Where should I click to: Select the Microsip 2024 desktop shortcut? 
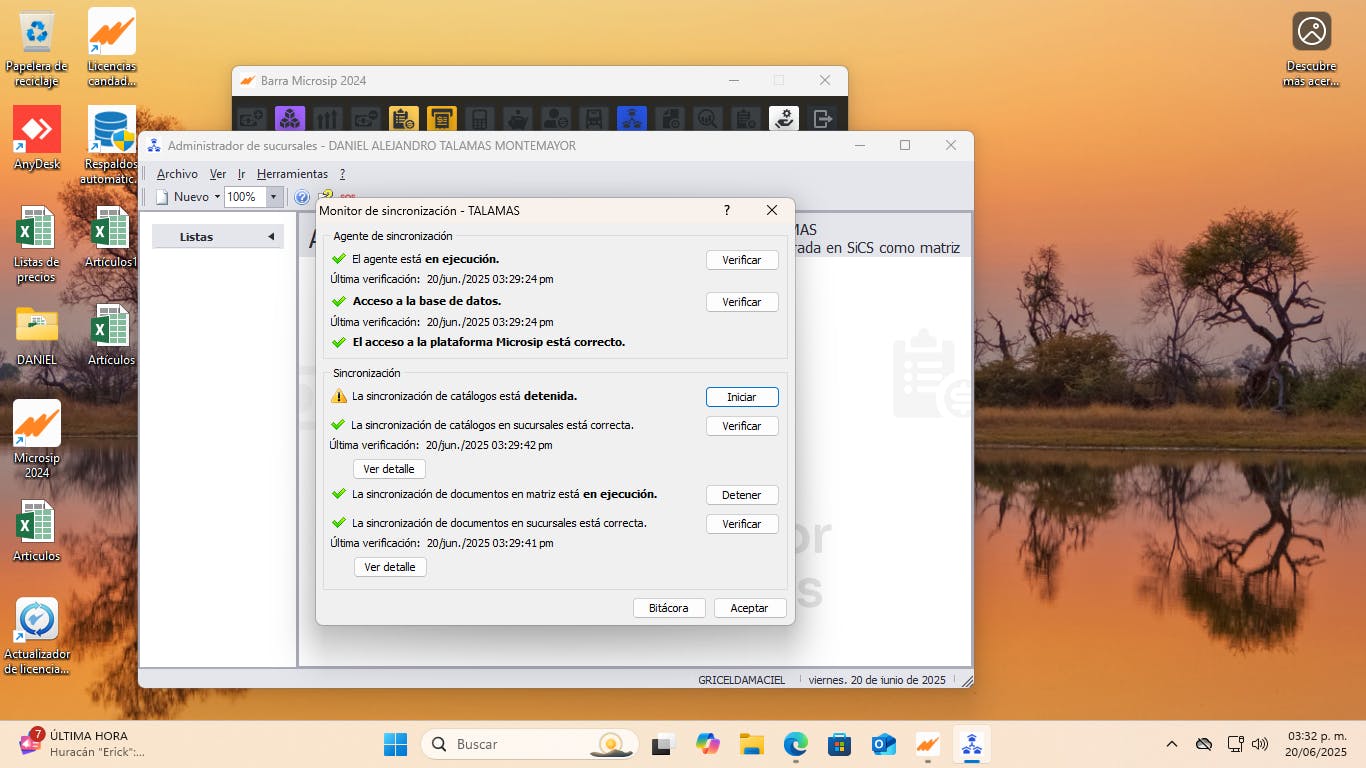click(37, 439)
